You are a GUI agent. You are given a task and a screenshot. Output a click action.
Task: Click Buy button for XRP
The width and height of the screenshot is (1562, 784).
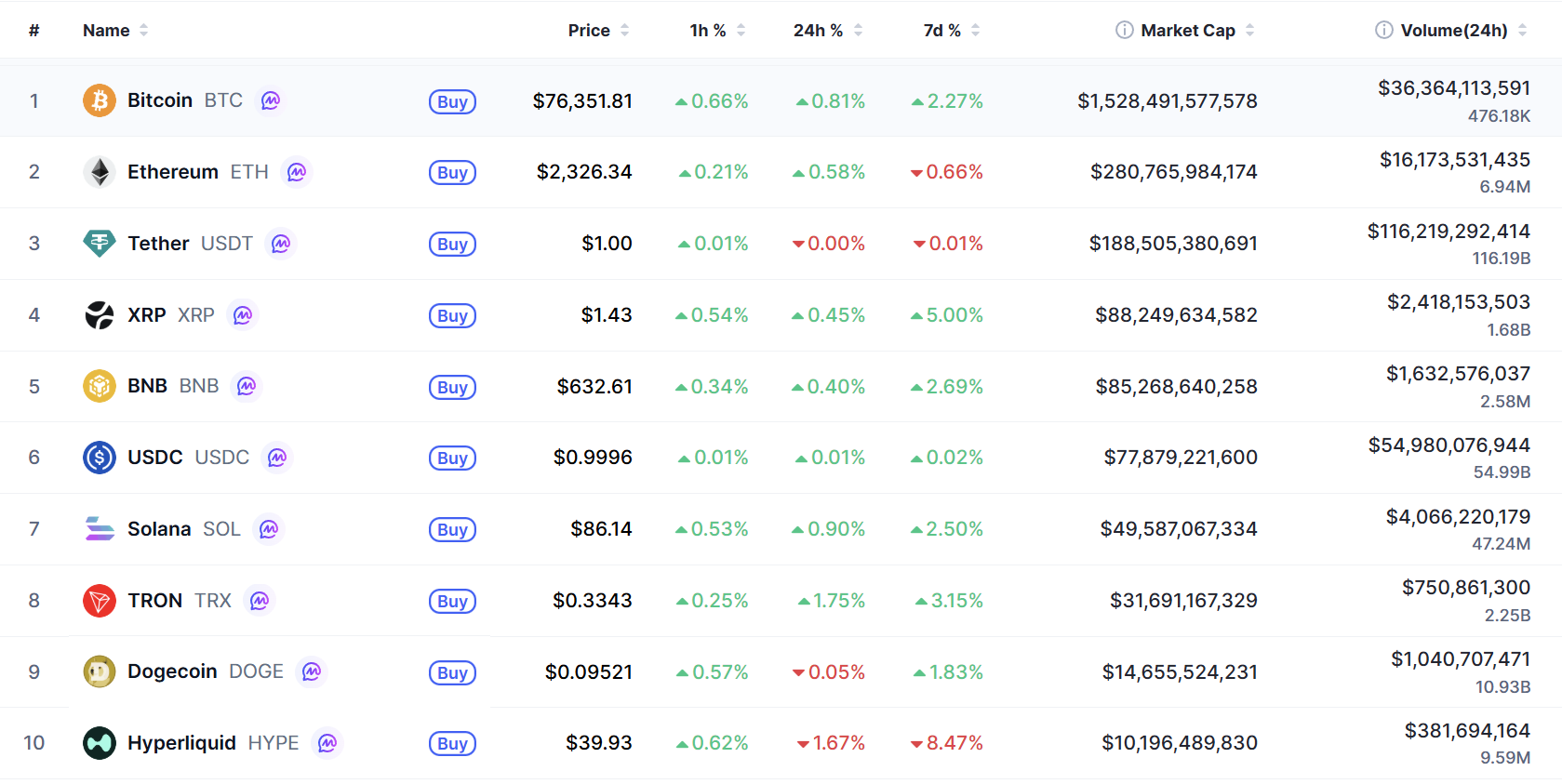pyautogui.click(x=452, y=315)
